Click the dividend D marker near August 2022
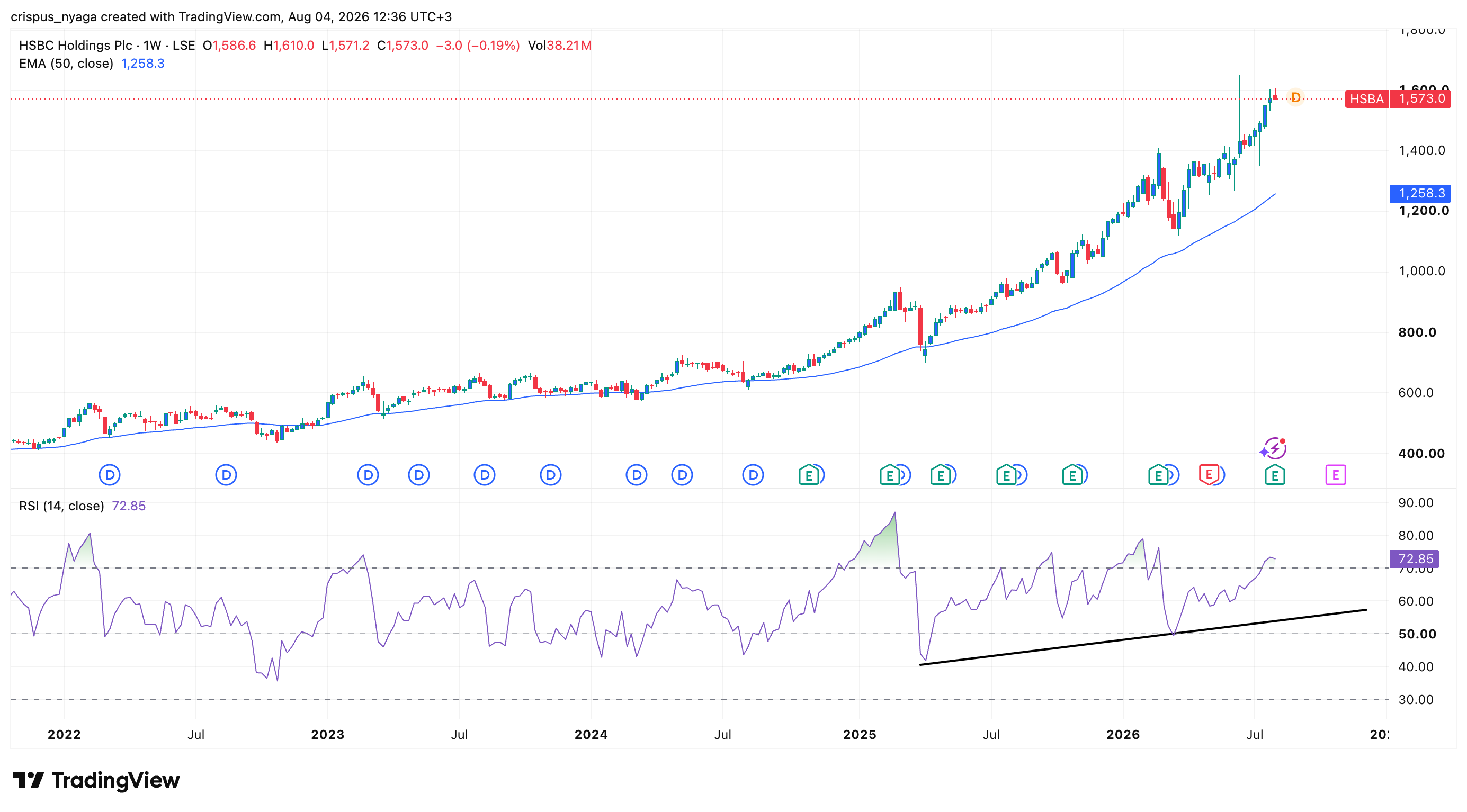The height and width of the screenshot is (812, 1467). (226, 475)
